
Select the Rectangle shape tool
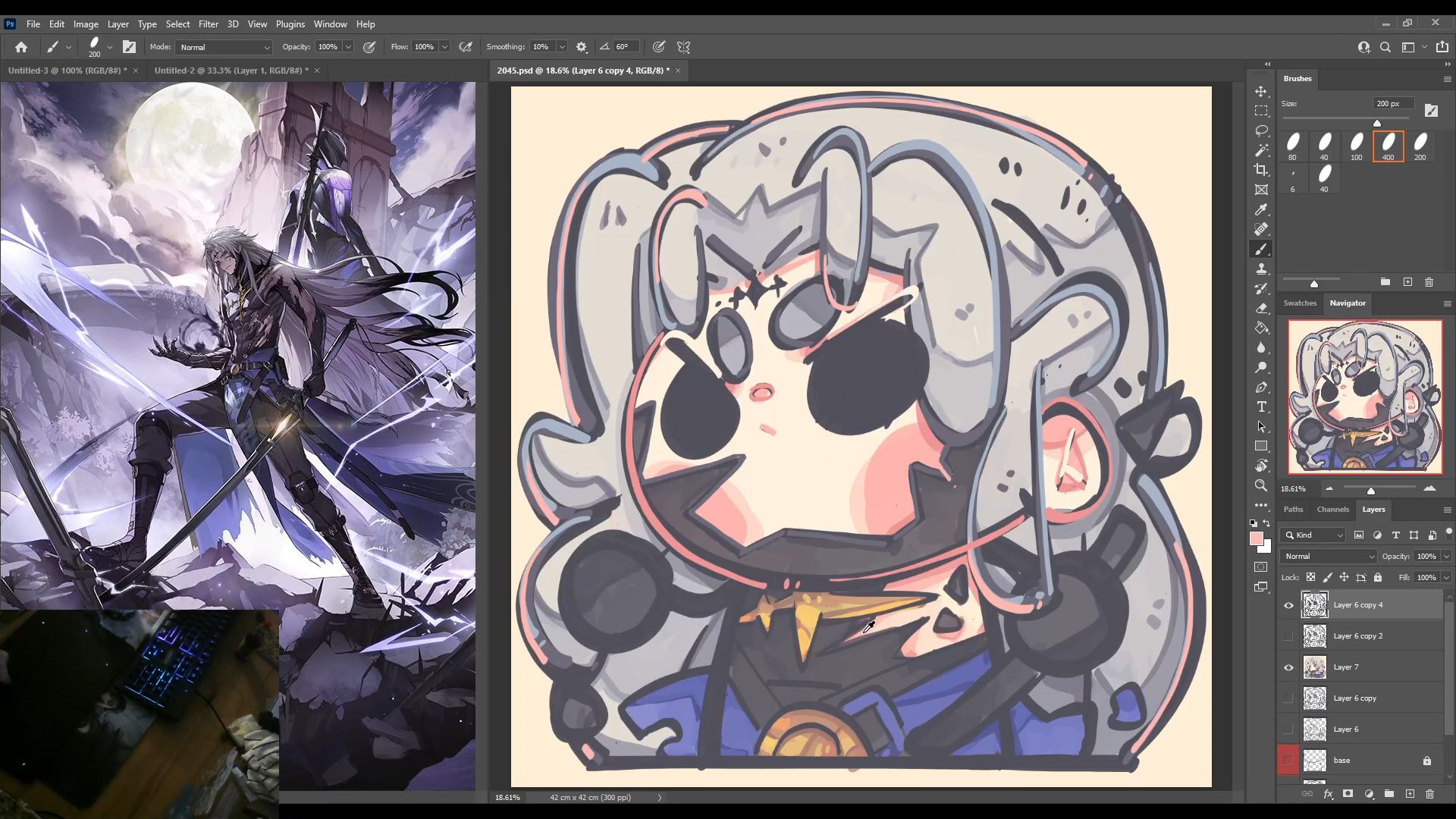tap(1261, 446)
